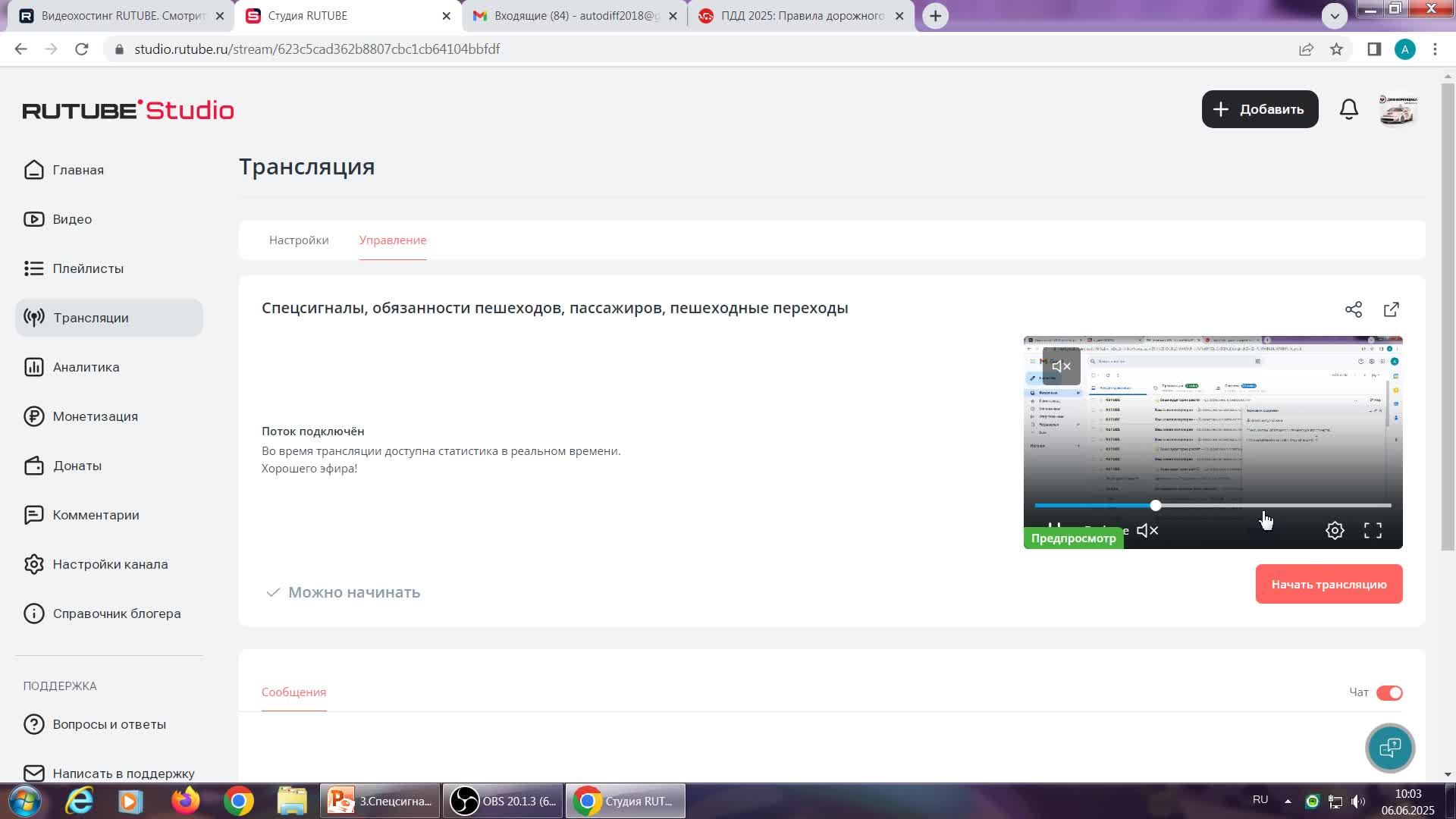Open the support chat floating button
Screen dimensions: 1456x819
[x=1389, y=748]
